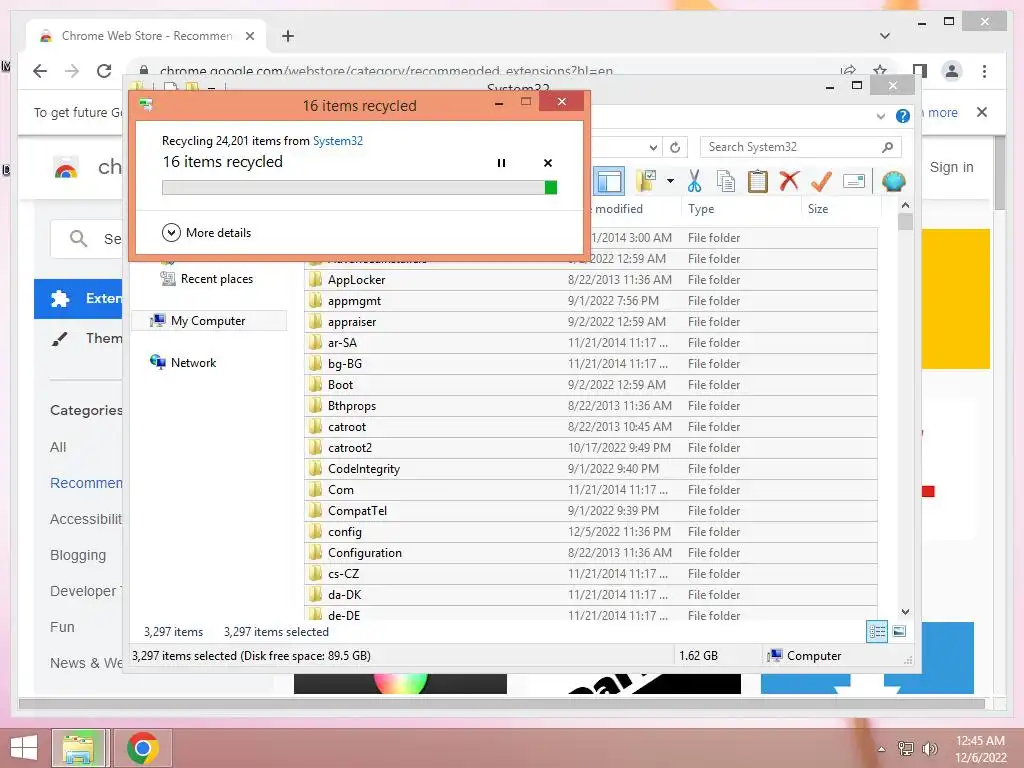Select the Configuration folder

[590, 552]
